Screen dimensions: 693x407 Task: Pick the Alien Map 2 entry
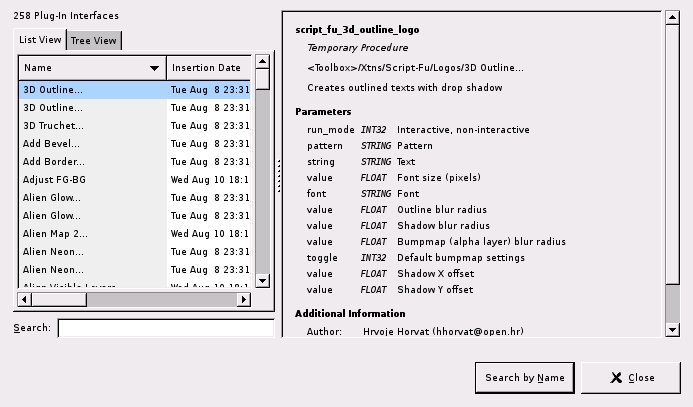(55, 234)
